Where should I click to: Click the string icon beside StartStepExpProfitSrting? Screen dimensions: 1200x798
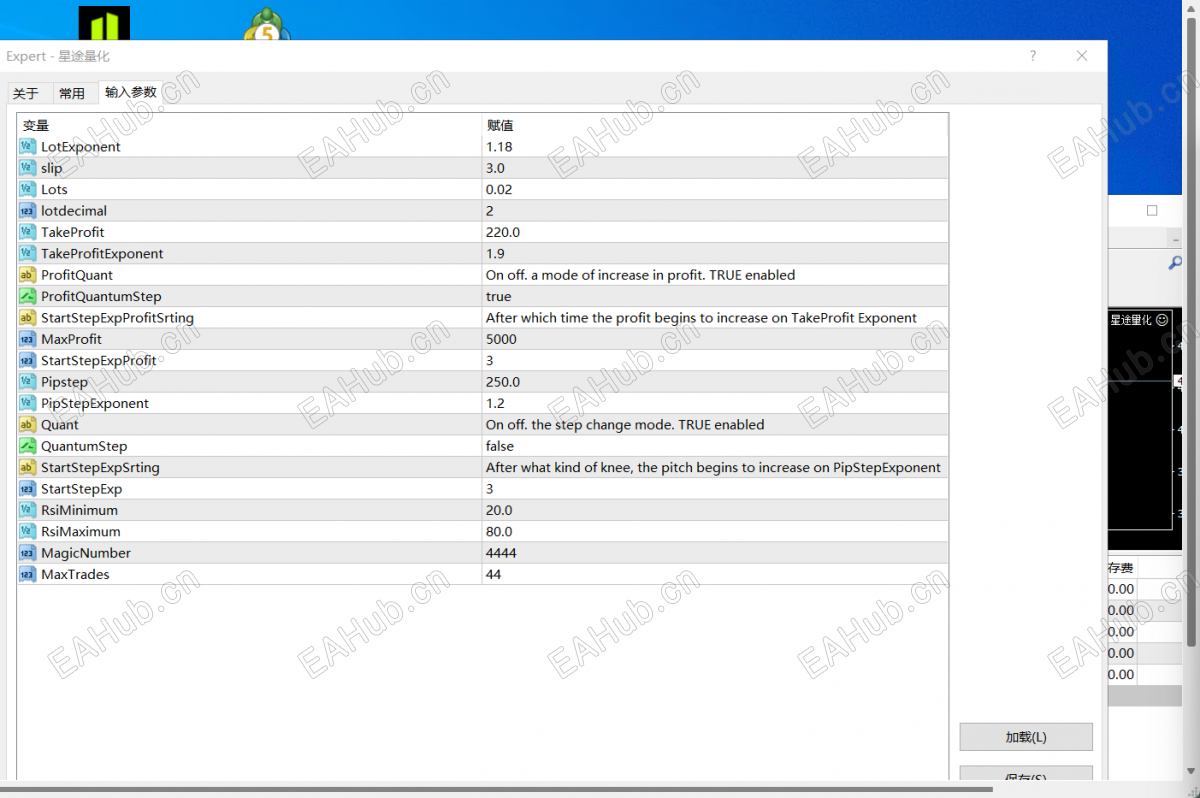[28, 318]
